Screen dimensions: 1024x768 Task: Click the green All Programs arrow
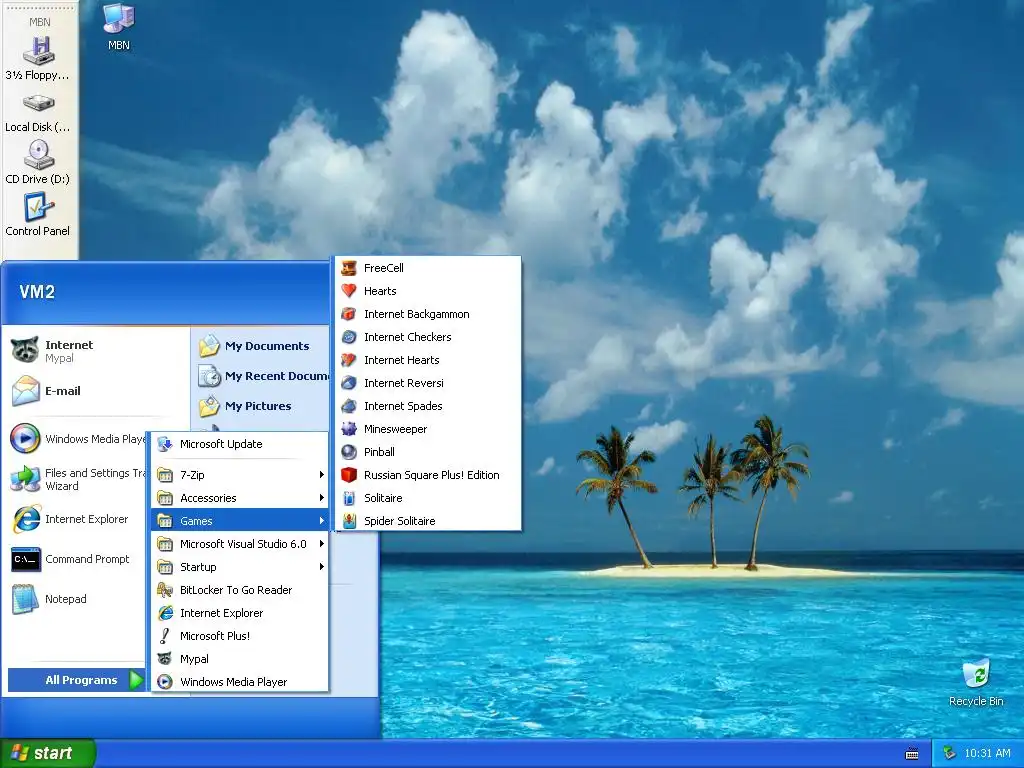[x=136, y=680]
